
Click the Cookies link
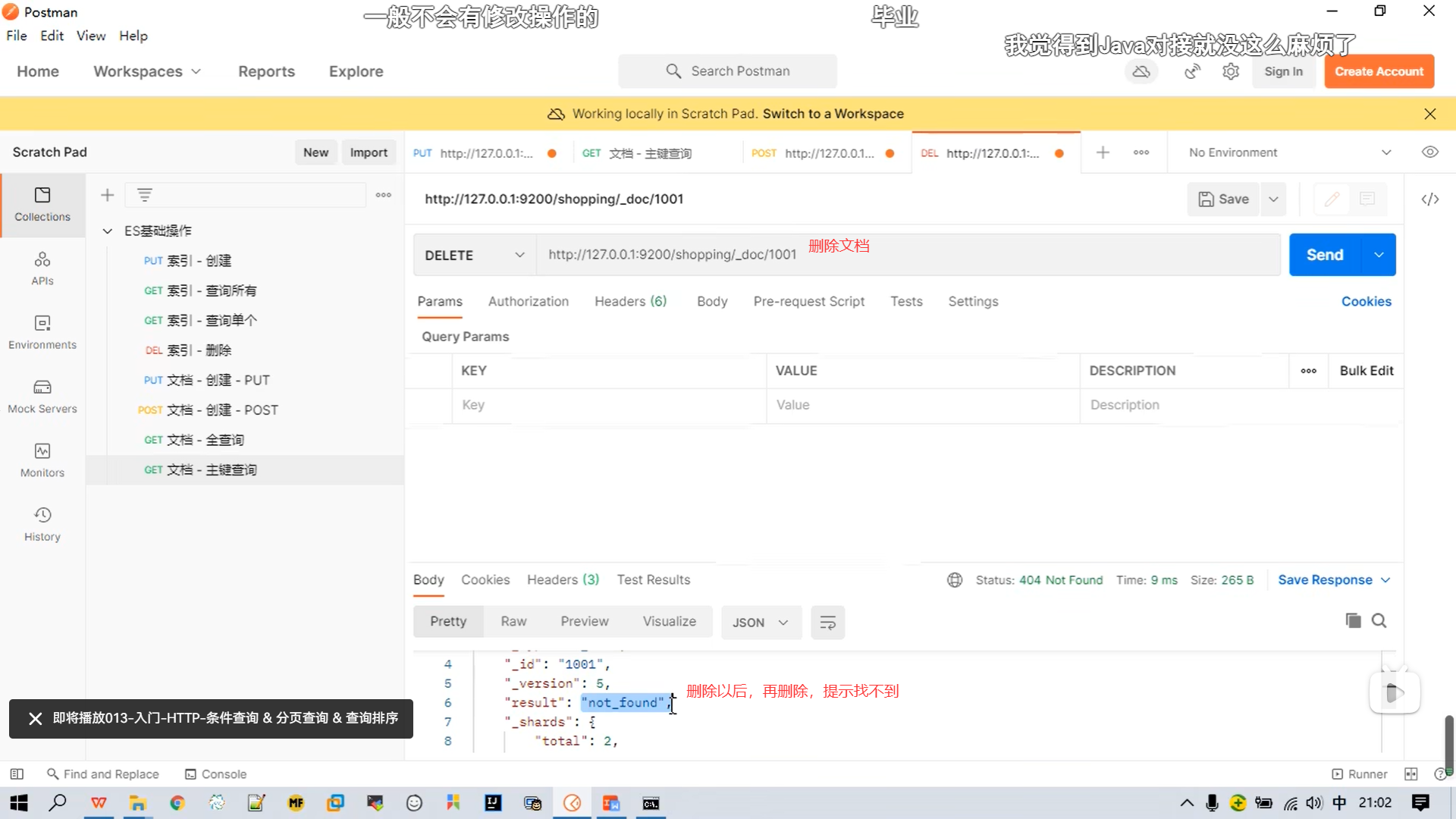(1366, 302)
